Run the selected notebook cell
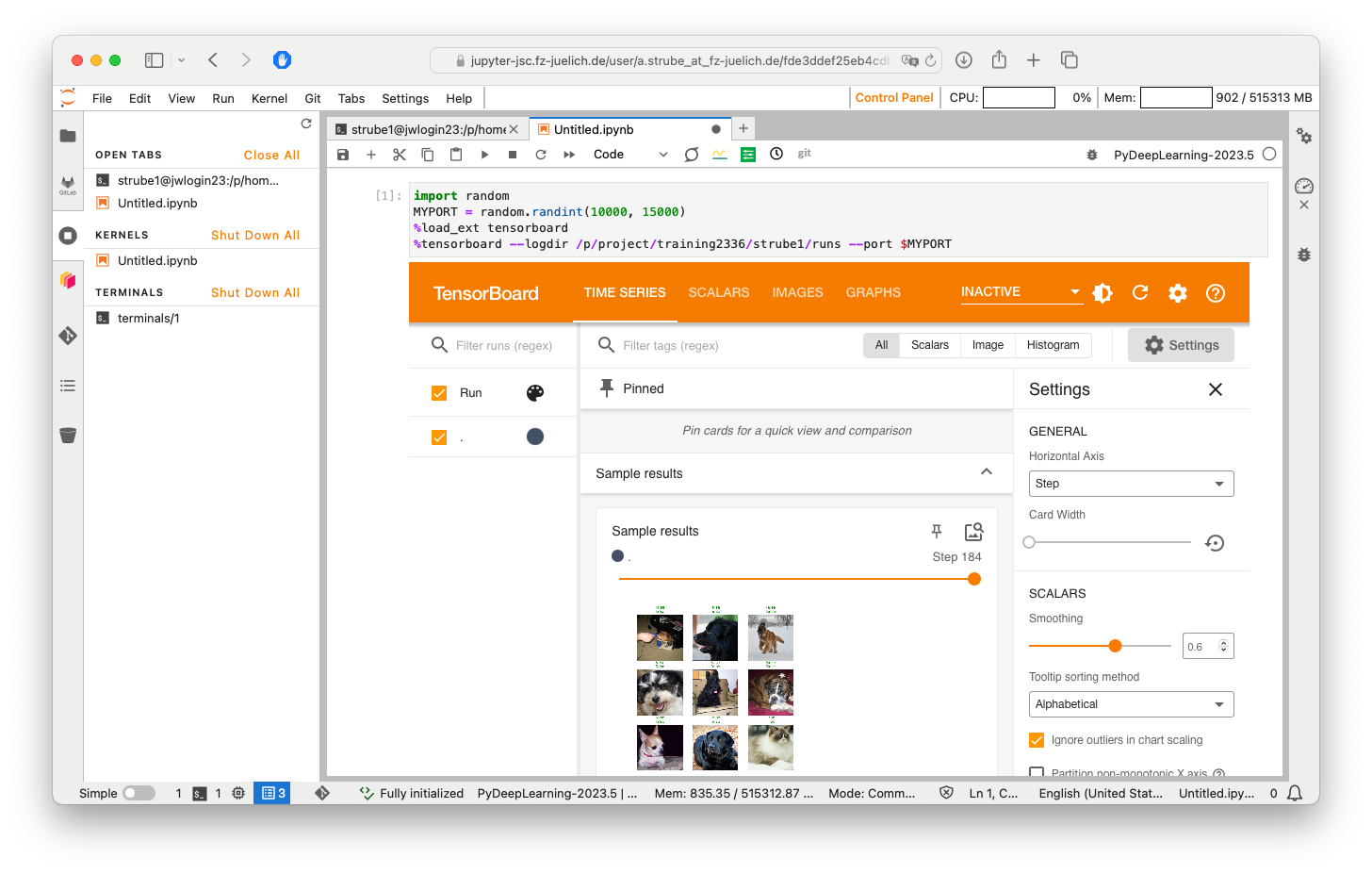1372x874 pixels. pos(484,155)
